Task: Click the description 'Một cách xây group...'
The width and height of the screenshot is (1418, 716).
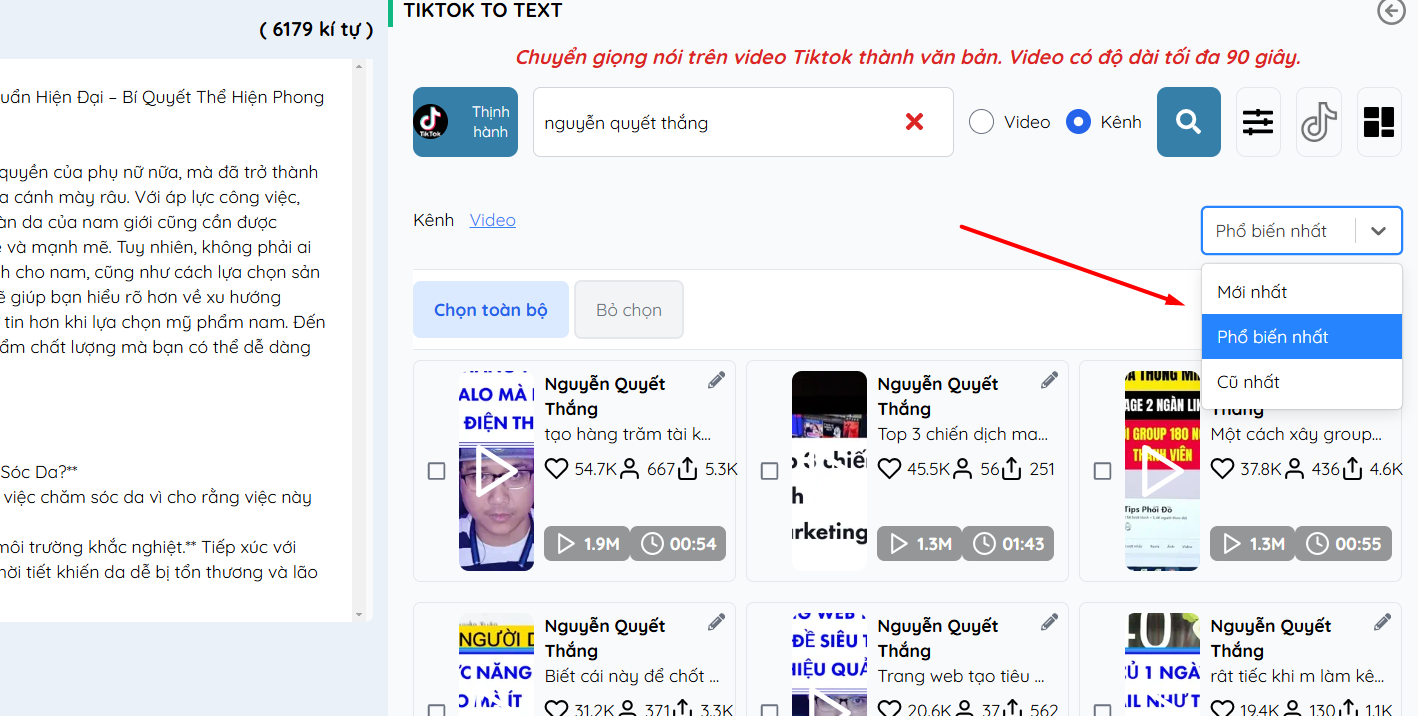Action: click(x=1296, y=434)
